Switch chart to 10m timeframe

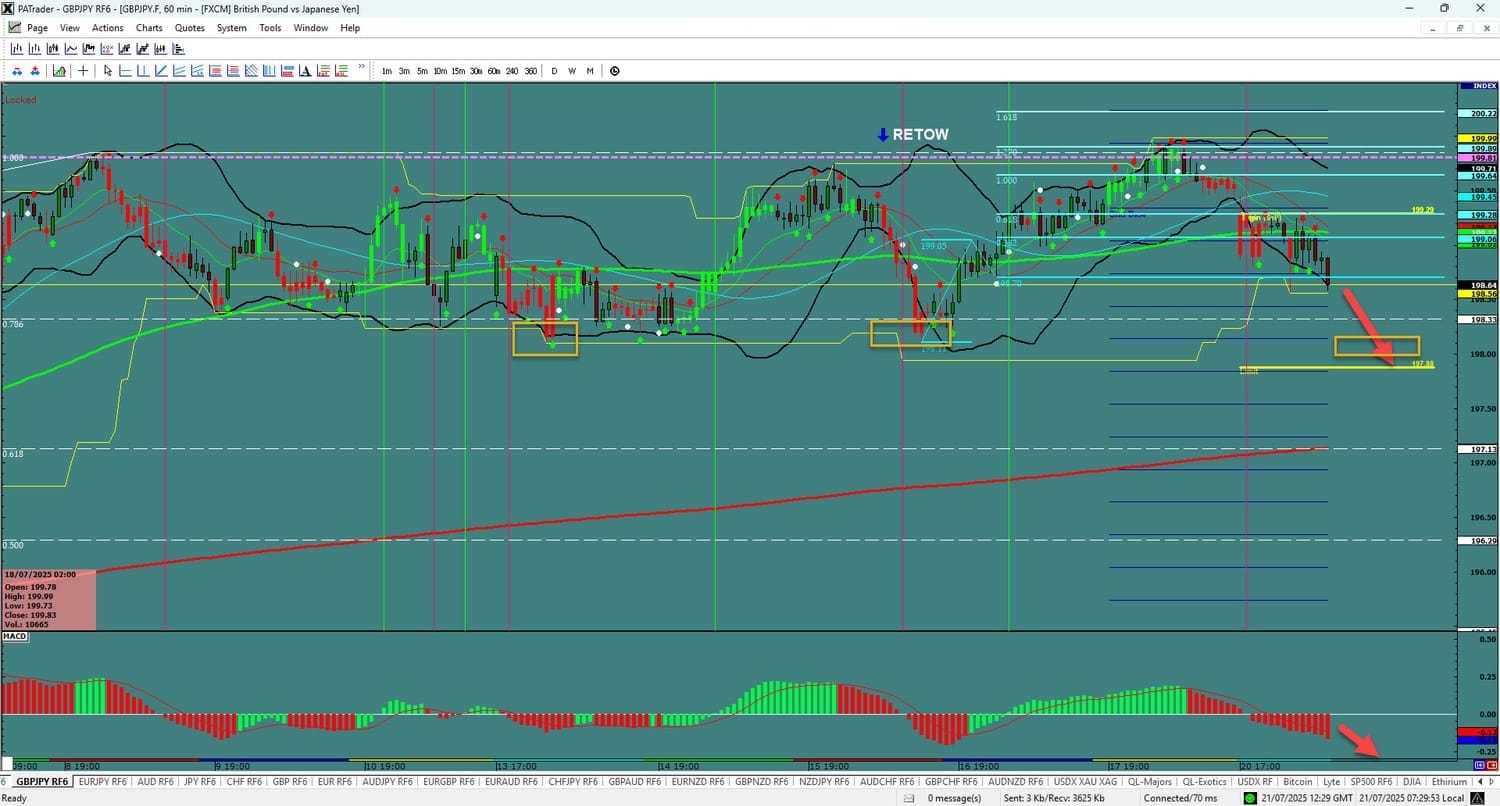pos(440,71)
